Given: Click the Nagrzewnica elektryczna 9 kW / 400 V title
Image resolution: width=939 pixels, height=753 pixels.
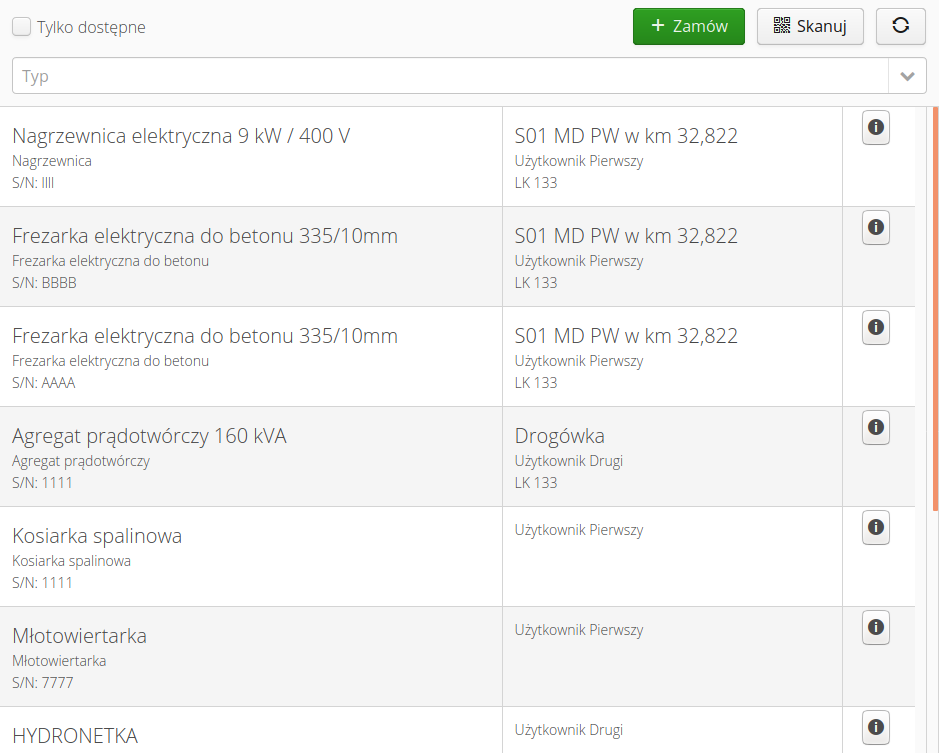Looking at the screenshot, I should tap(181, 136).
